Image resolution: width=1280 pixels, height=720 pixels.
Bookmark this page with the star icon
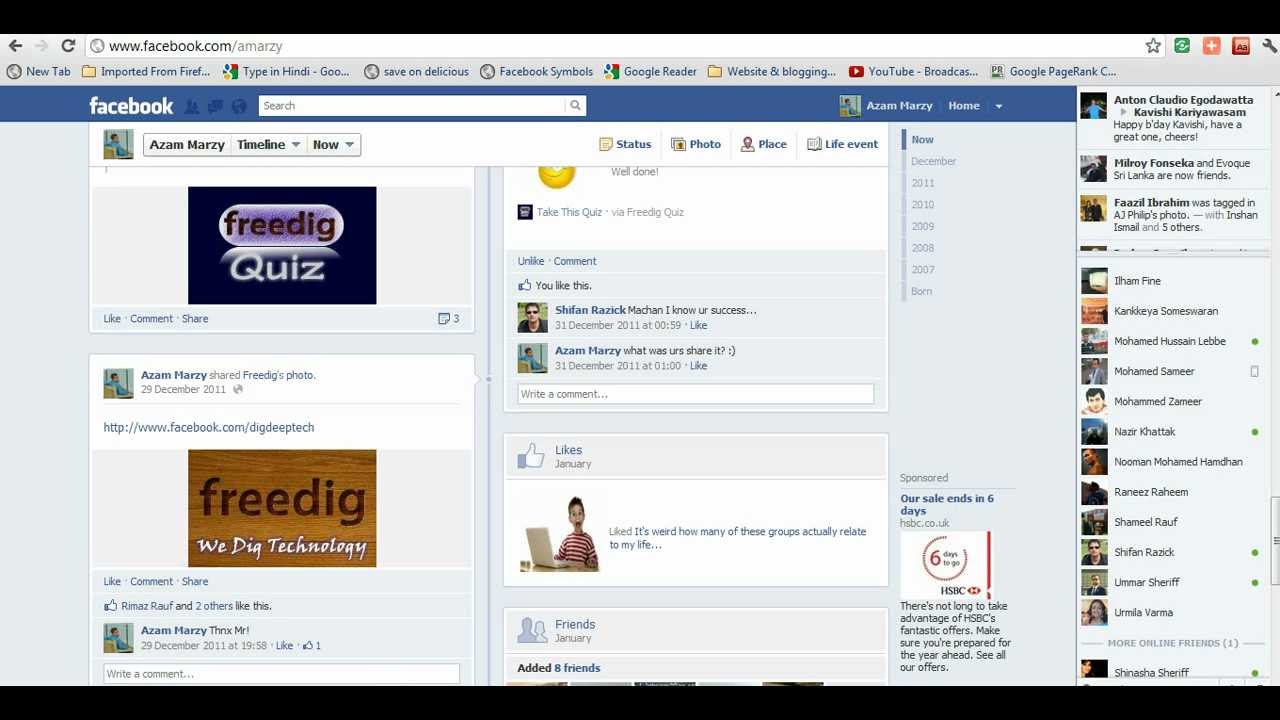1153,46
